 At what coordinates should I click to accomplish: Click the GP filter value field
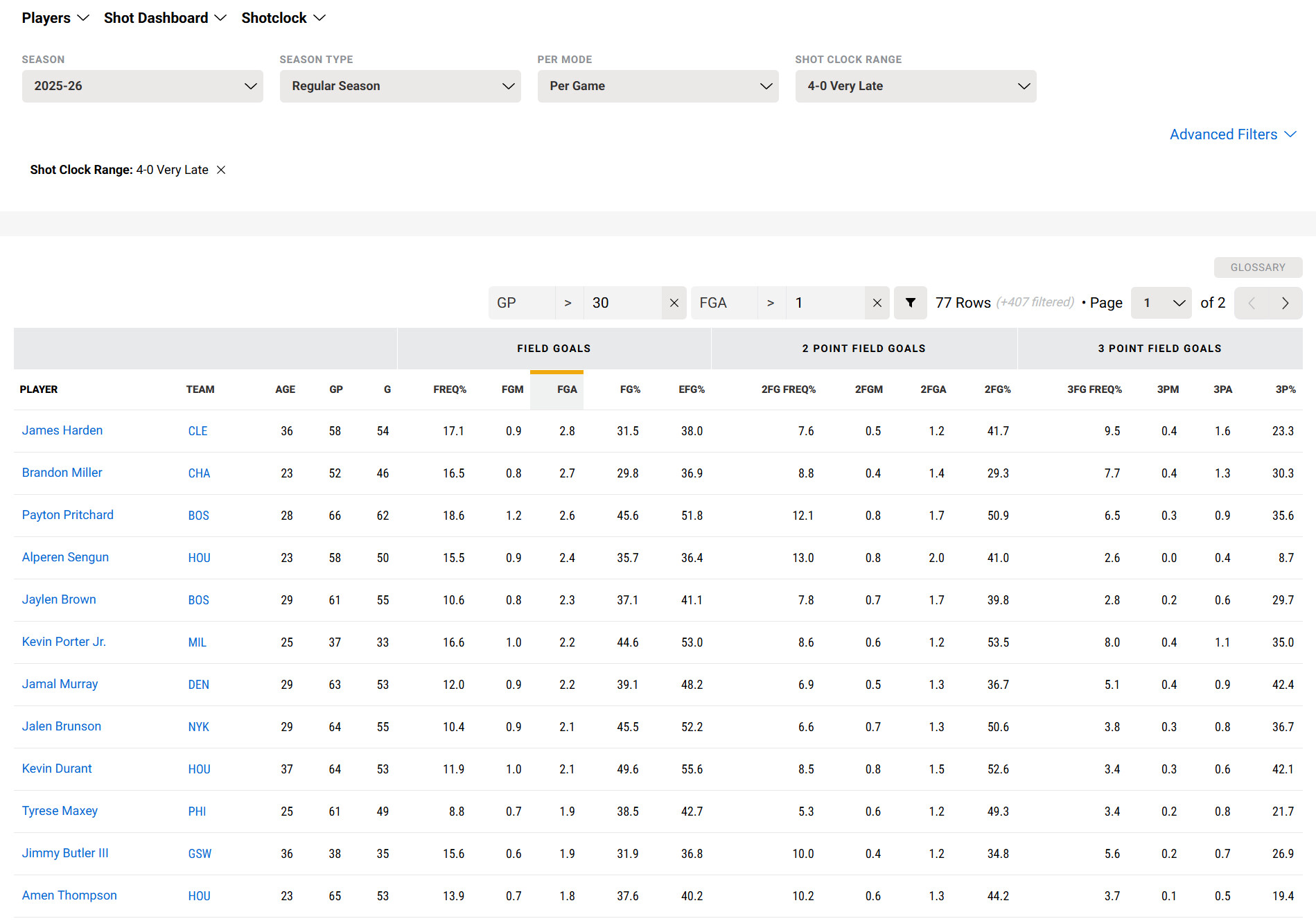click(x=622, y=303)
